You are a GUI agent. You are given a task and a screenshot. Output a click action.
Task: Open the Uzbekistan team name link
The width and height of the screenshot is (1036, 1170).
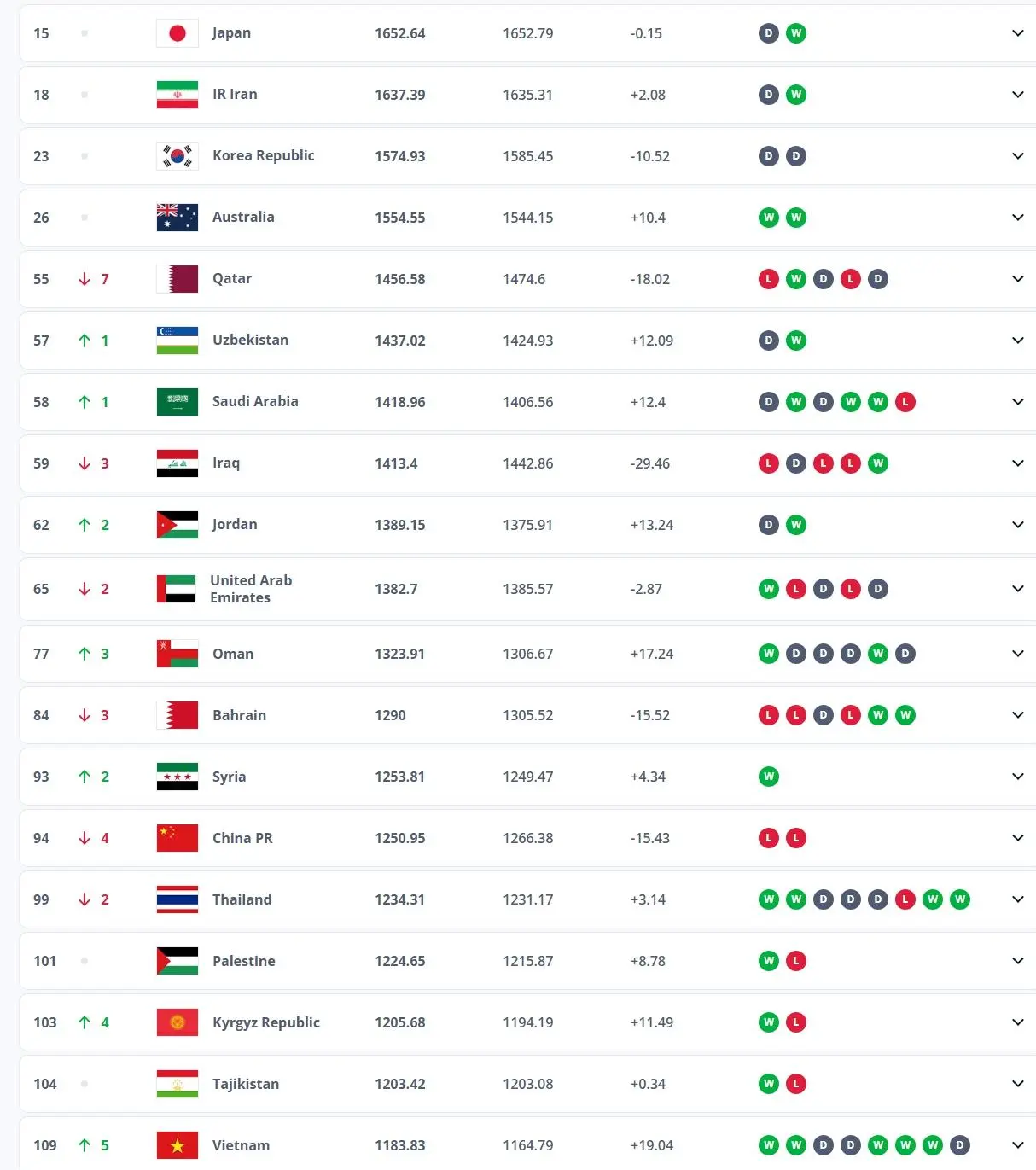coord(250,340)
